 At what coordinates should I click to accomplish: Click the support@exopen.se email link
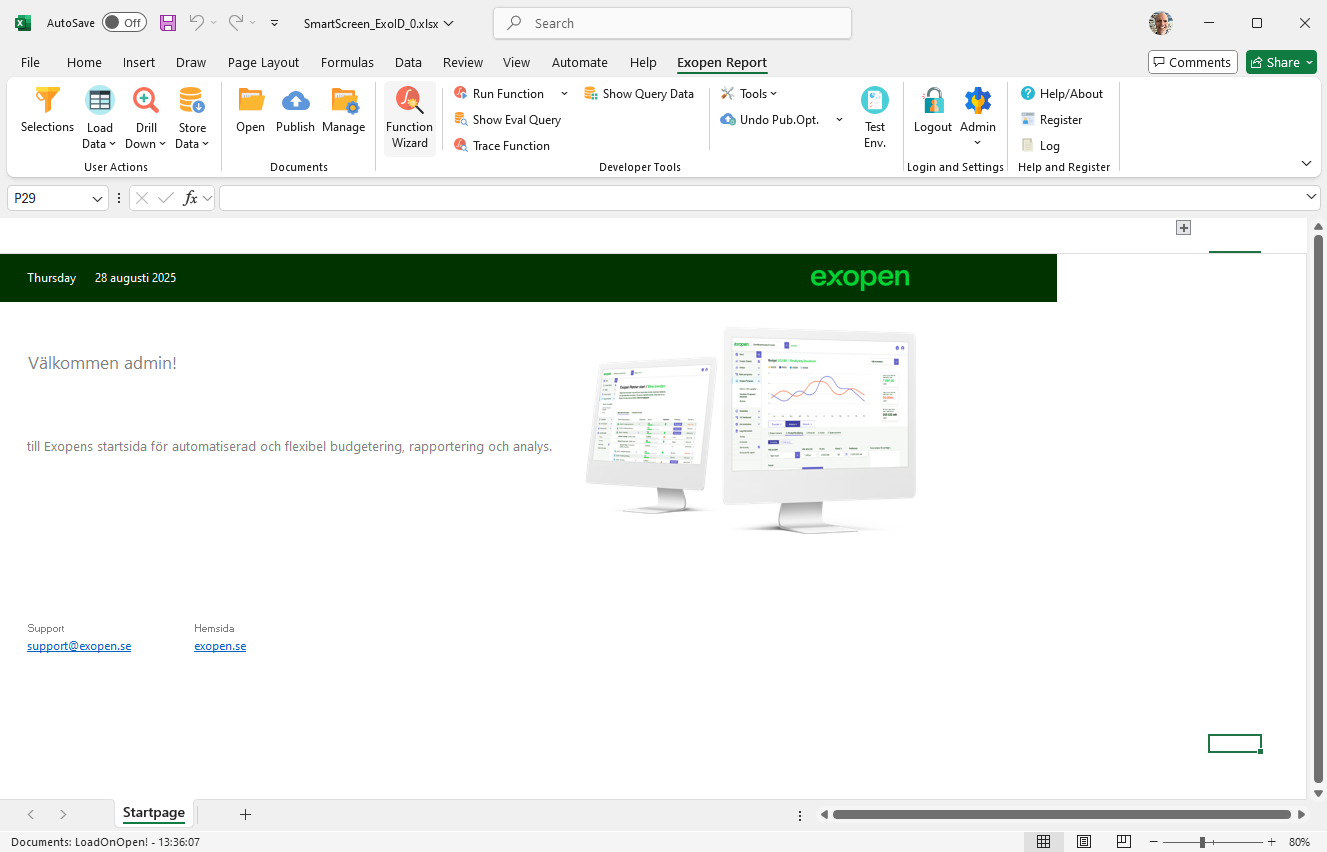pos(79,646)
